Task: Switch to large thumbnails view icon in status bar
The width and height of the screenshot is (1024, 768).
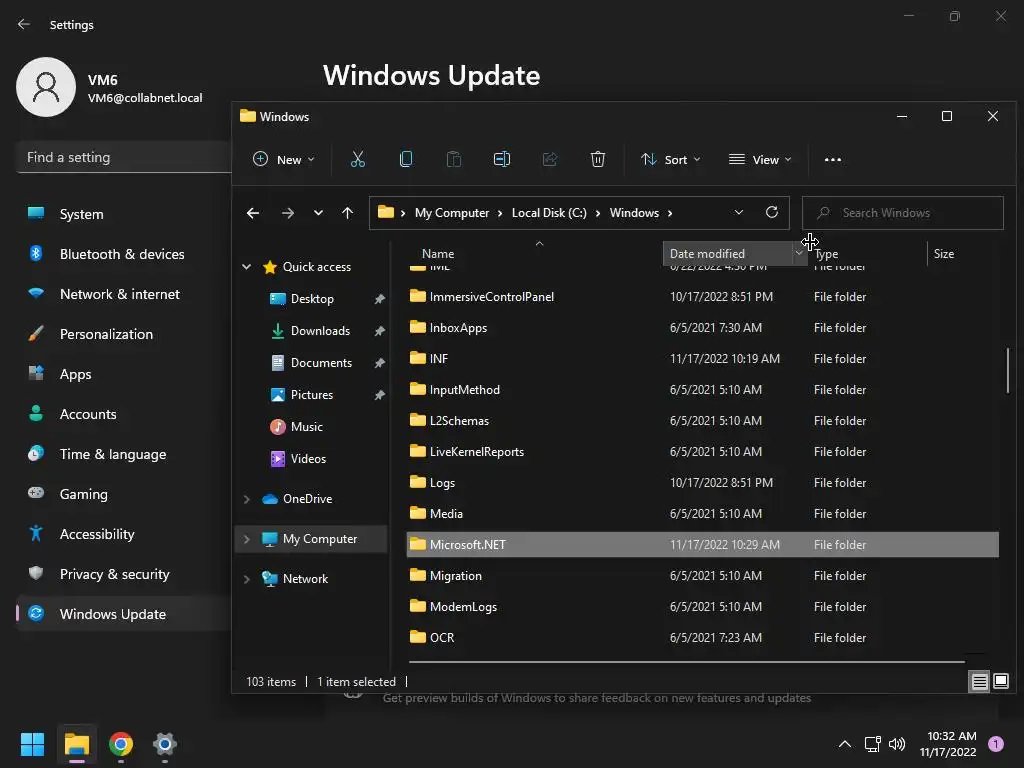Action: tap(1000, 682)
